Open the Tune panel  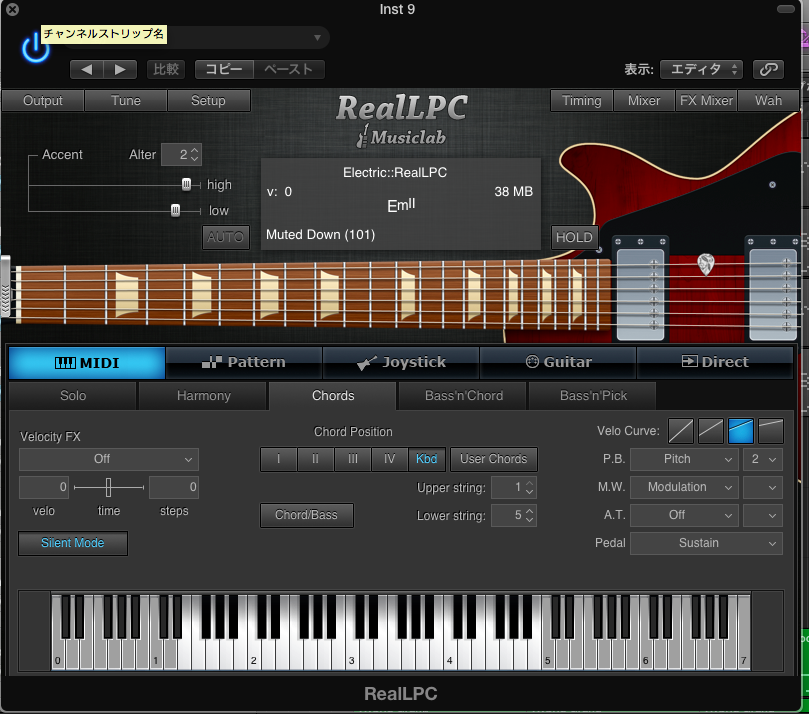[x=125, y=101]
